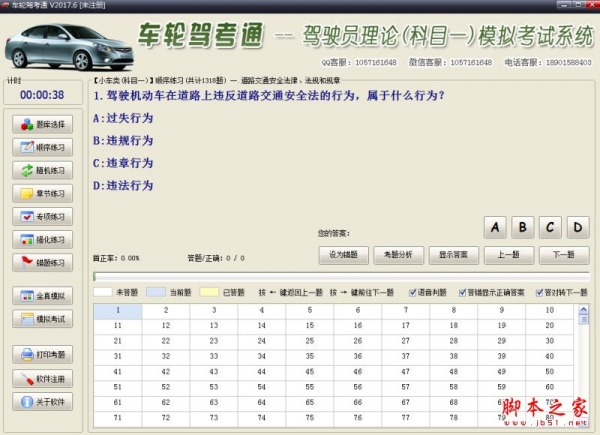
Task: Click 打印考题 print questions button
Action: pyautogui.click(x=42, y=355)
